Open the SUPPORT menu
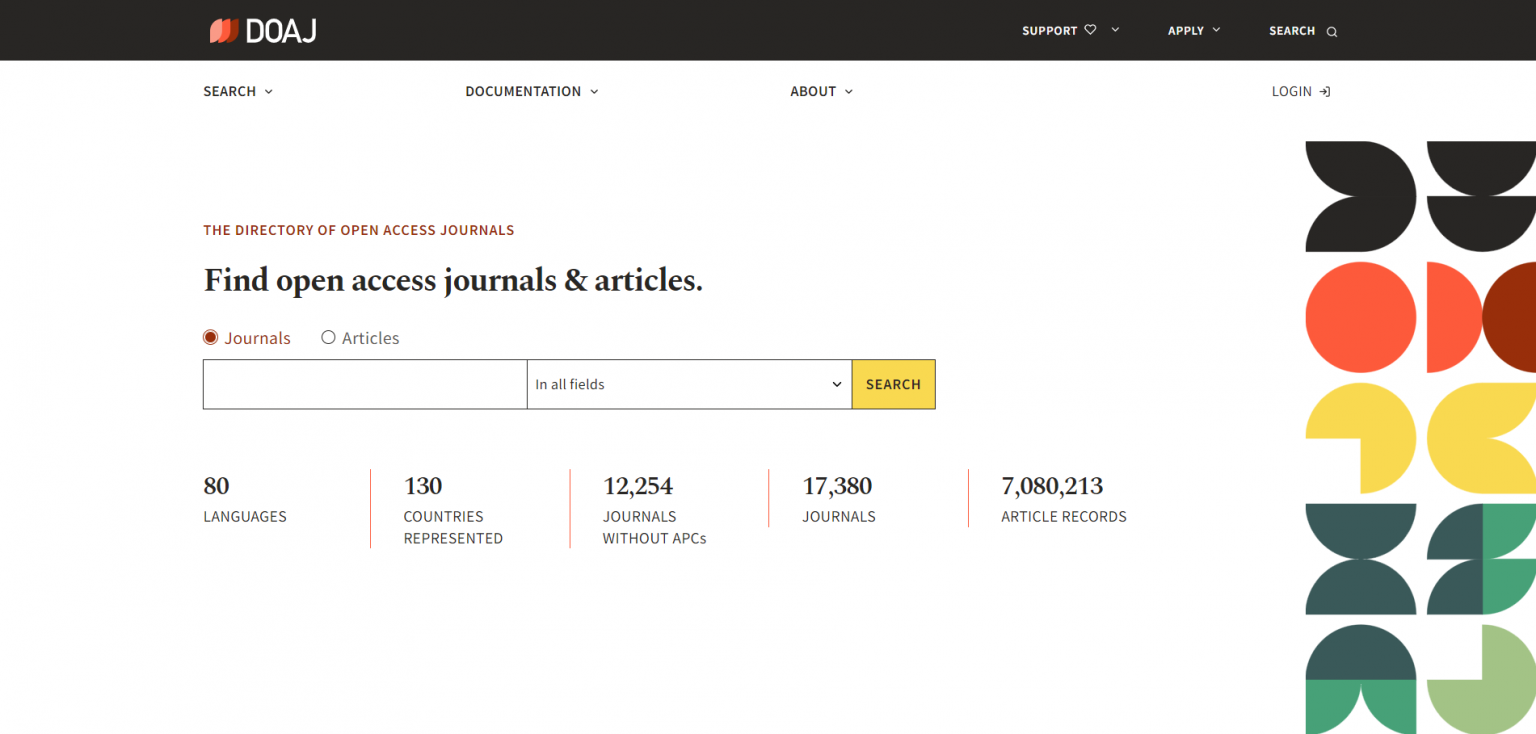Screen dimensions: 1536x734 [1050, 30]
